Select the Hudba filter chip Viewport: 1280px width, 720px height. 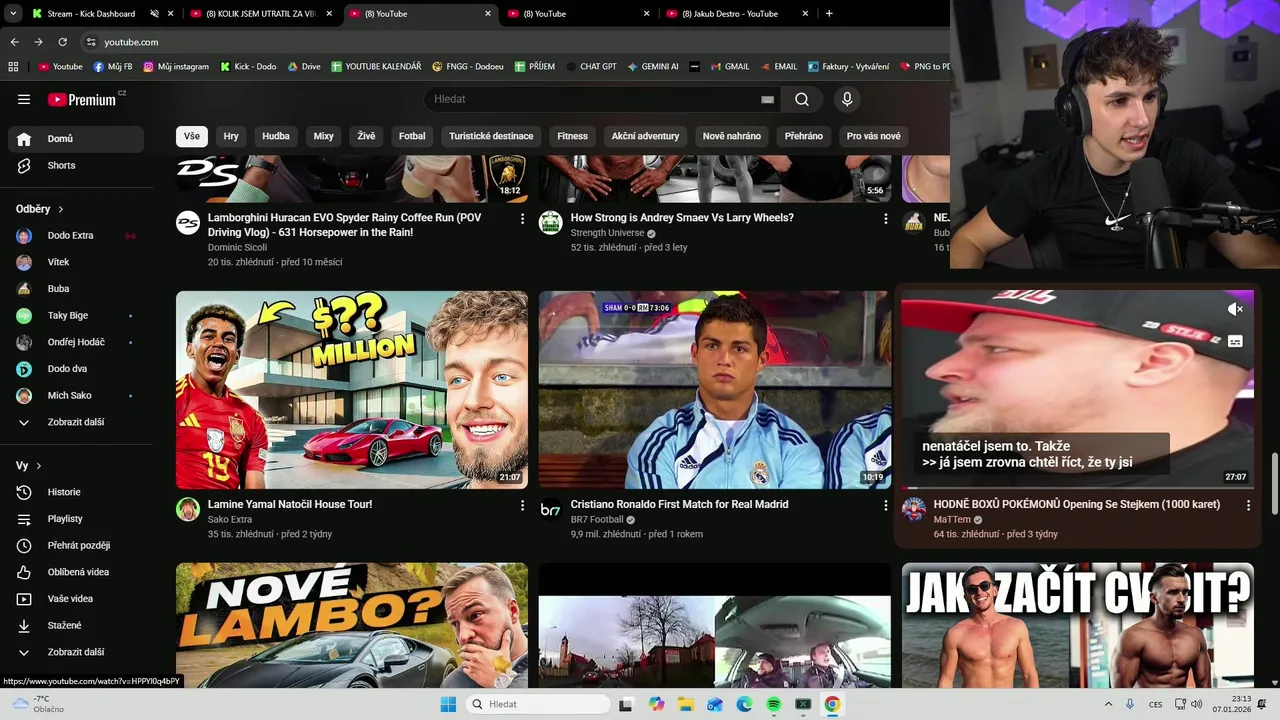tap(276, 136)
